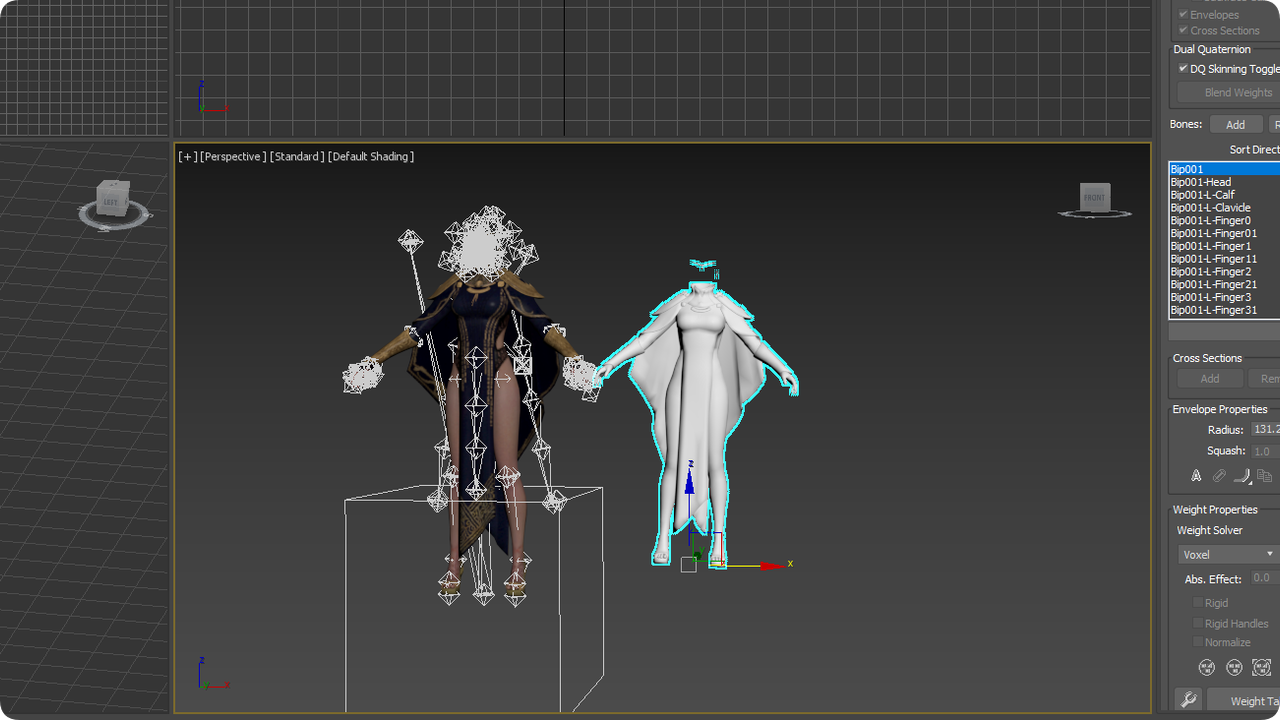1280x720 pixels.
Task: Open the [Default Shading] viewport menu
Action: 371,157
